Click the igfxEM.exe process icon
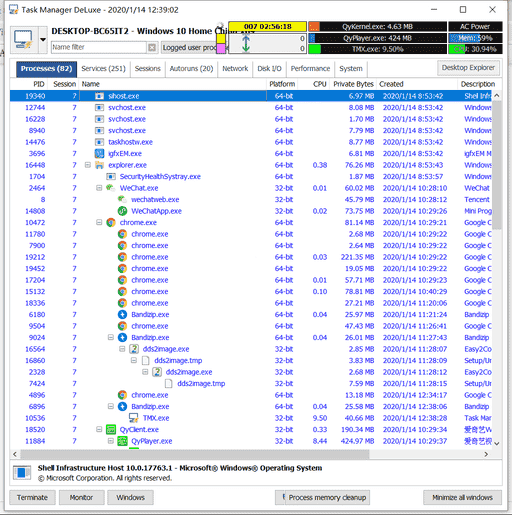 (x=99, y=154)
